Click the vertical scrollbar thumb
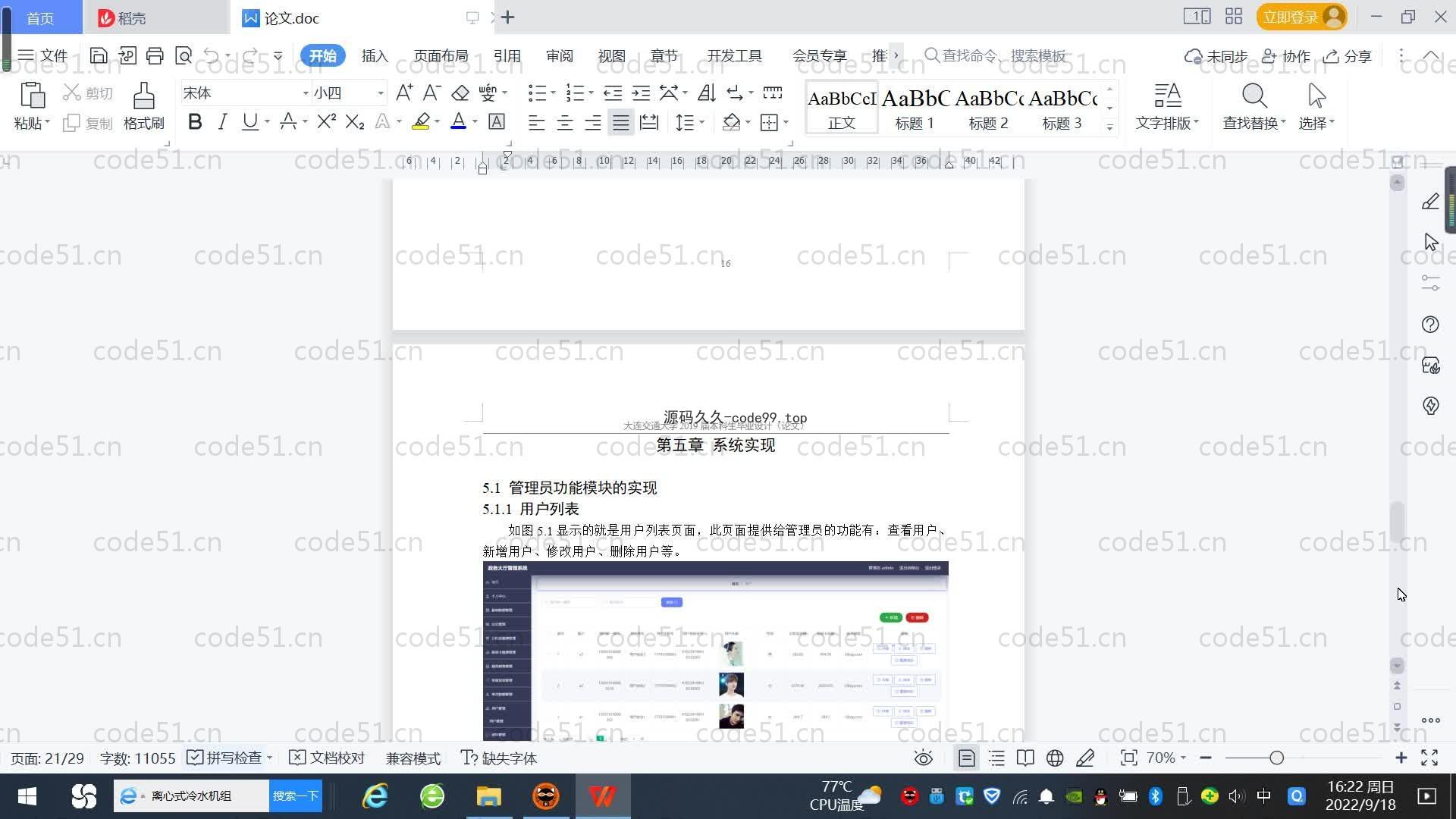1456x819 pixels. [x=1397, y=521]
